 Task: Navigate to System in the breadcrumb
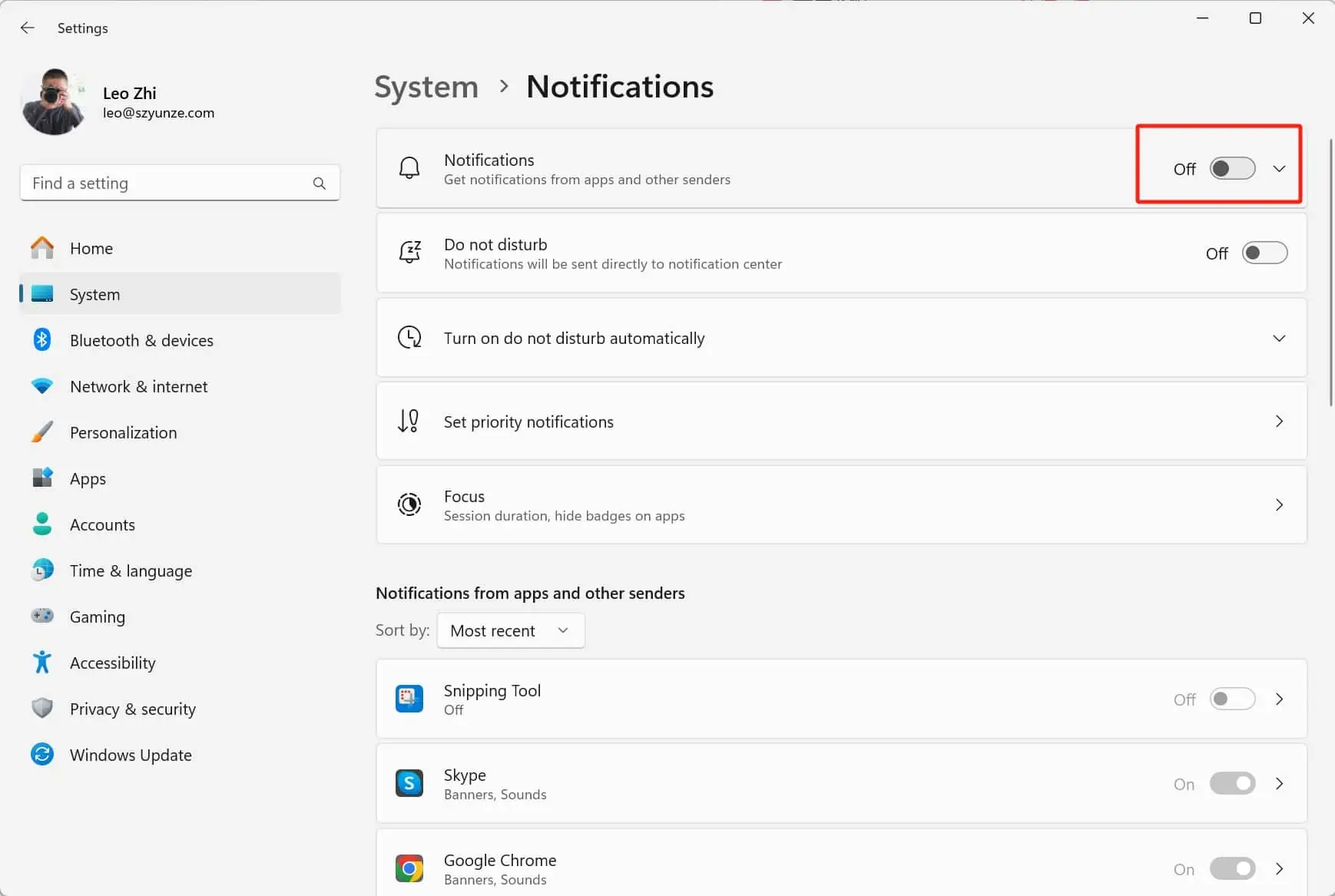point(426,87)
